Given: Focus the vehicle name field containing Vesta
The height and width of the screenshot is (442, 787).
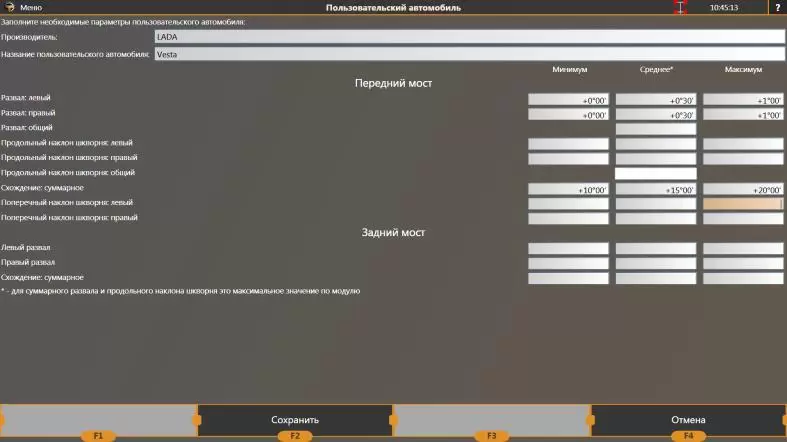Looking at the screenshot, I should 469,54.
